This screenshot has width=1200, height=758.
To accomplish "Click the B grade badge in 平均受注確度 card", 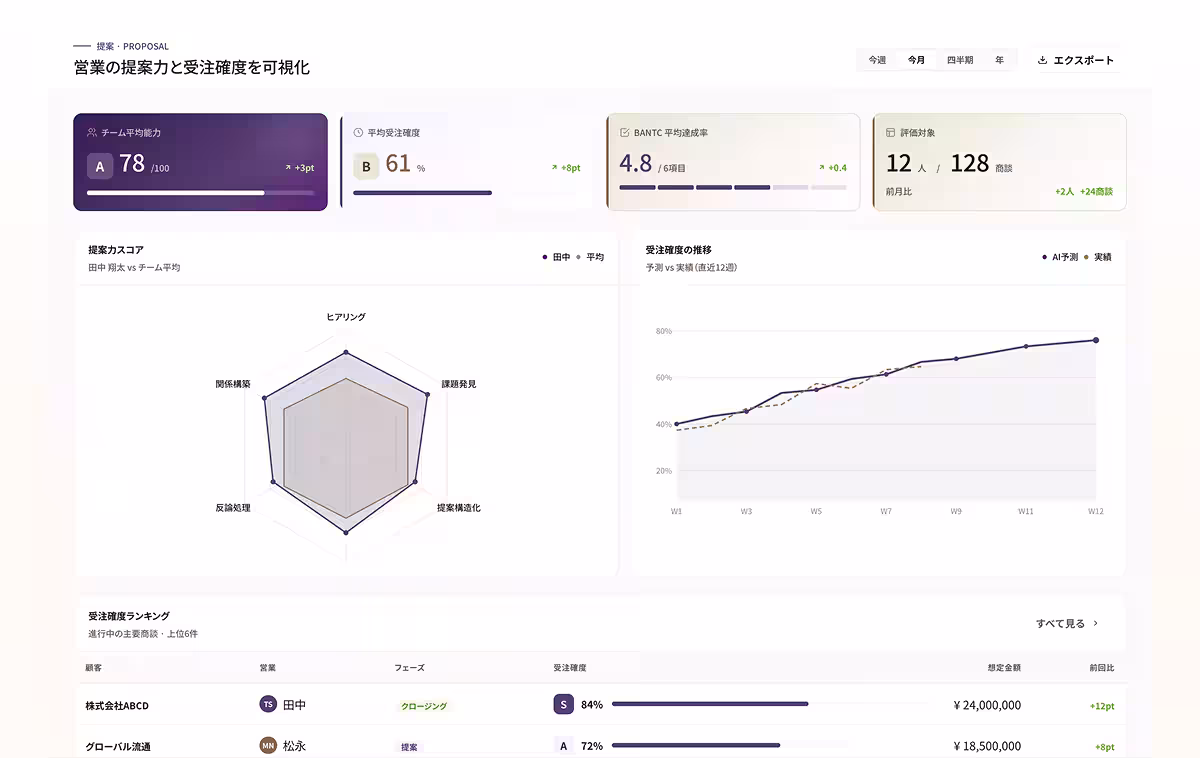I will (x=366, y=166).
